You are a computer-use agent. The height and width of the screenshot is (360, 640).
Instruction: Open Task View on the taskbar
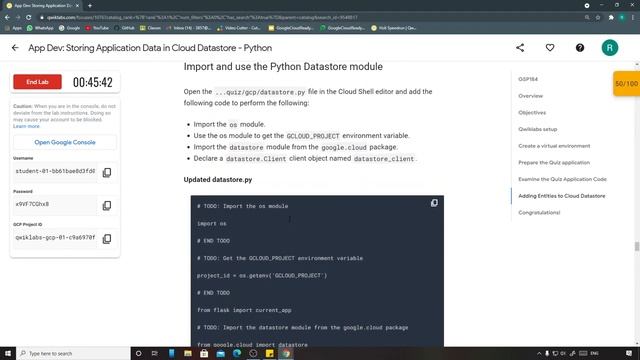(x=155, y=353)
